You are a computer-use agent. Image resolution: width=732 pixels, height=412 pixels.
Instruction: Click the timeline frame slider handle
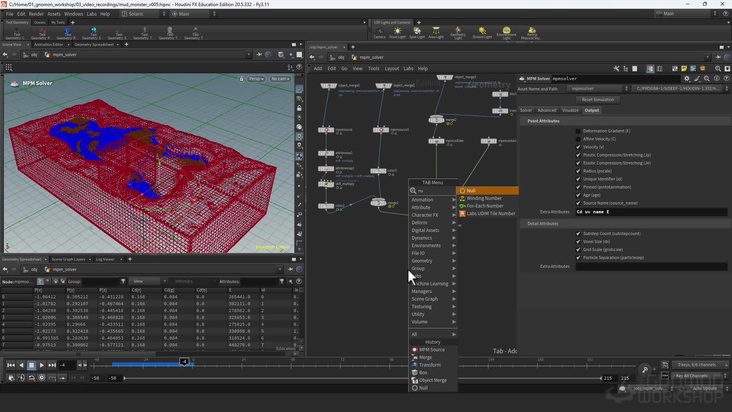pyautogui.click(x=185, y=362)
